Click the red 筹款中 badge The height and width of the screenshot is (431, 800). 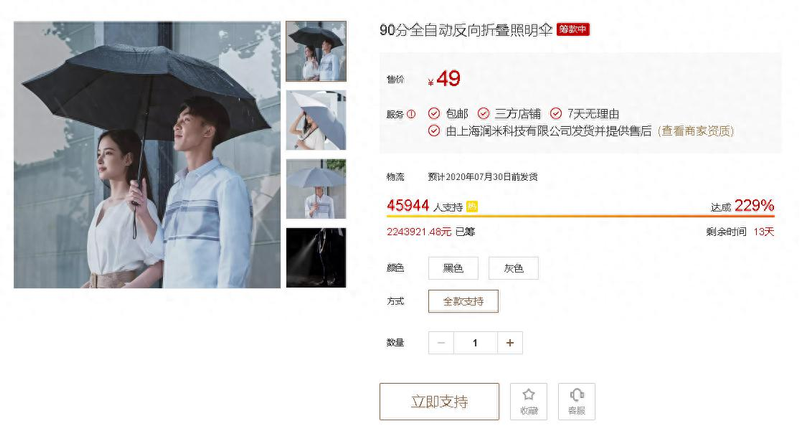tap(572, 30)
